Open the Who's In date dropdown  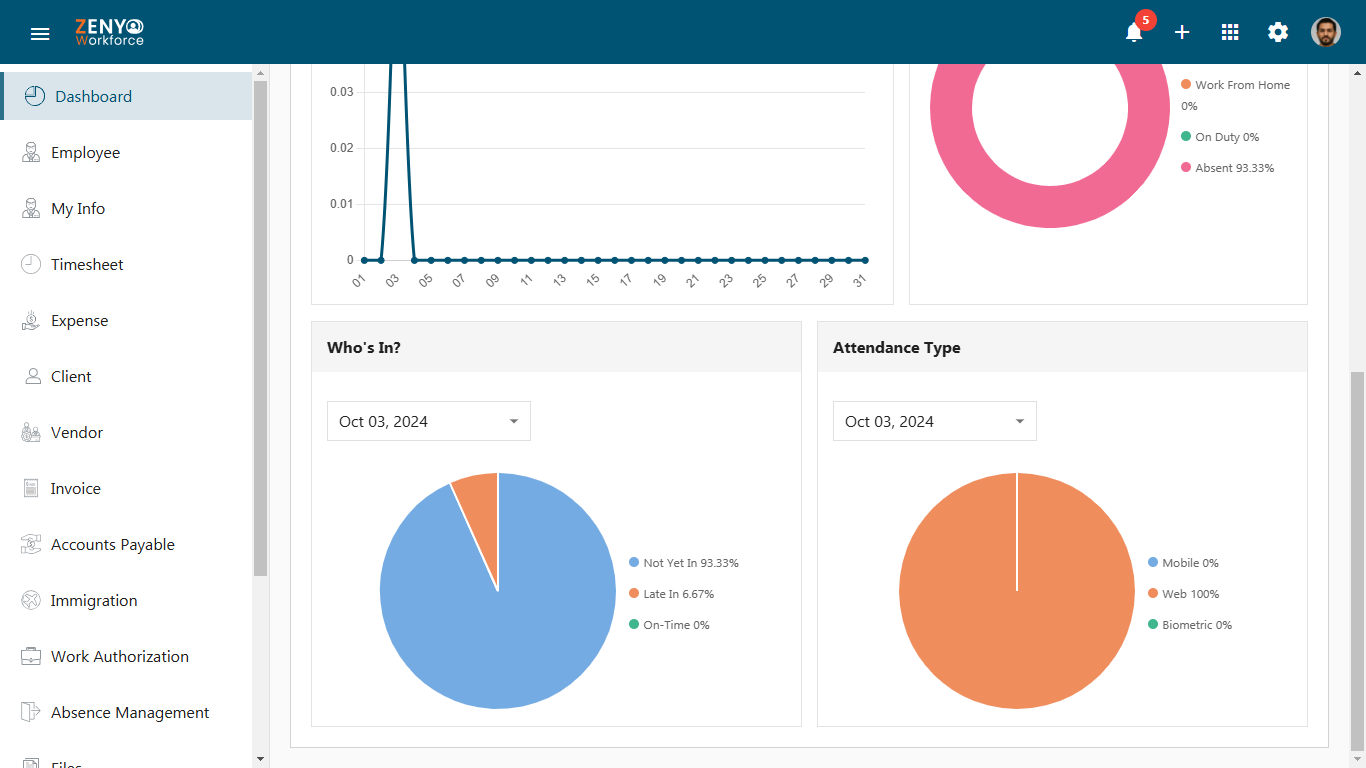tap(429, 421)
